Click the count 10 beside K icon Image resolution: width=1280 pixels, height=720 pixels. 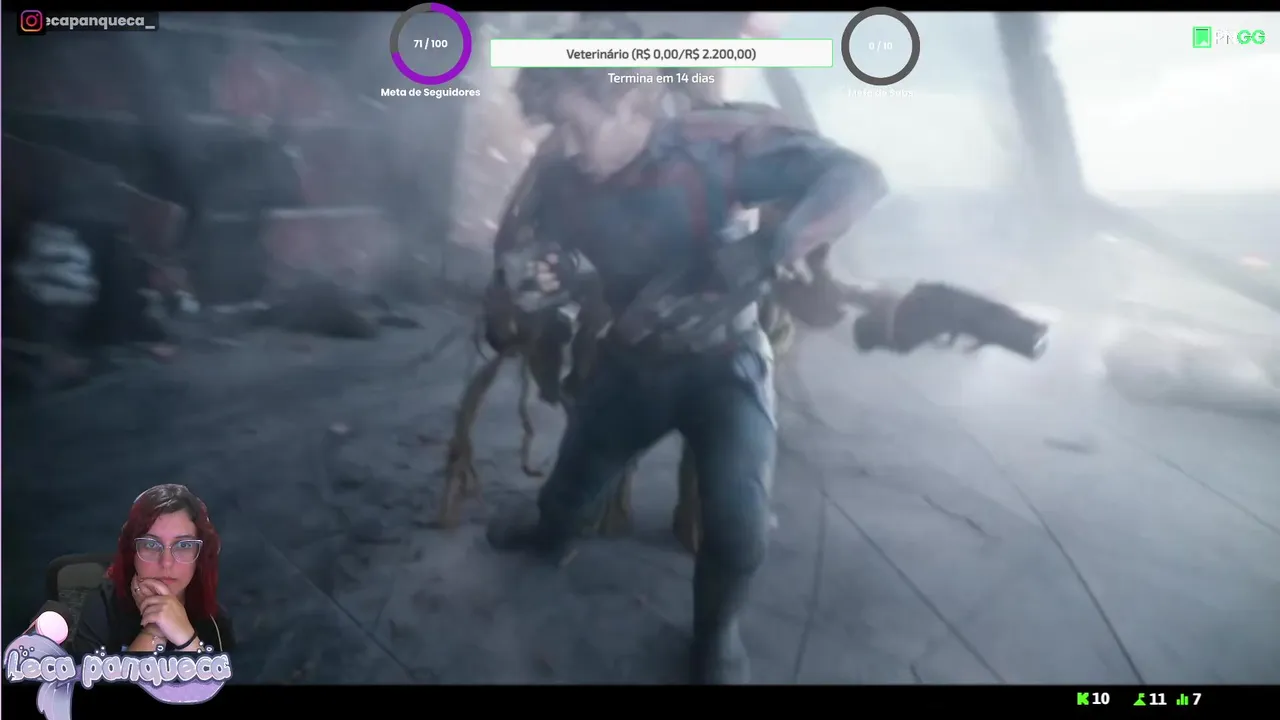point(1100,699)
